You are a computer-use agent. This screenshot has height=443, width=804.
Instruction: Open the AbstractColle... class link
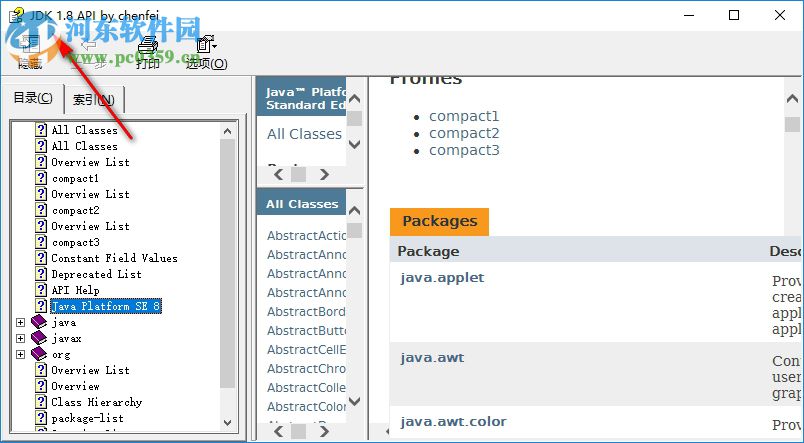coord(307,388)
